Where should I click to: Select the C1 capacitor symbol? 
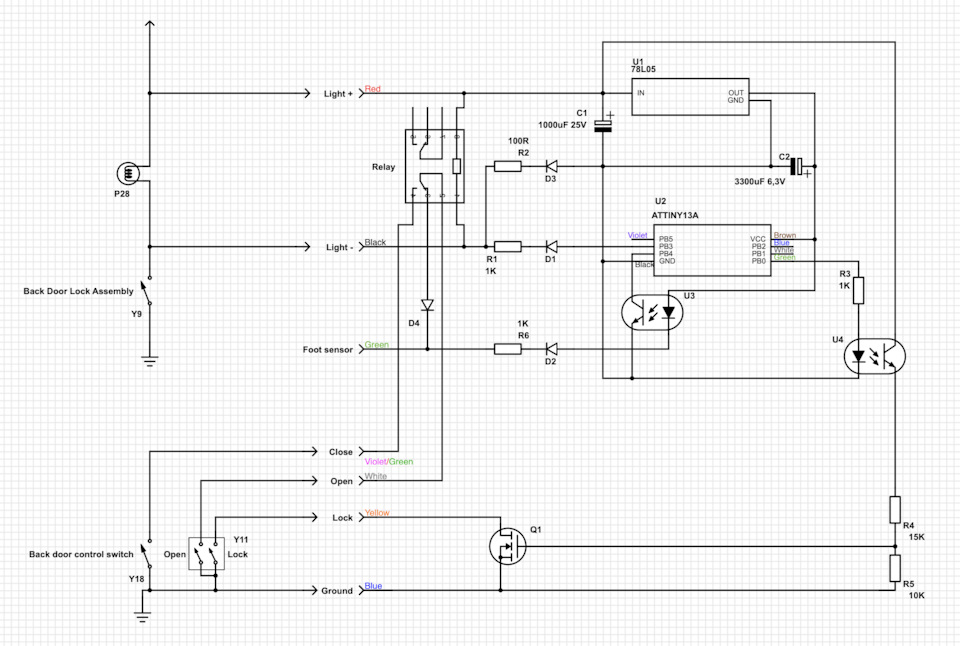604,124
